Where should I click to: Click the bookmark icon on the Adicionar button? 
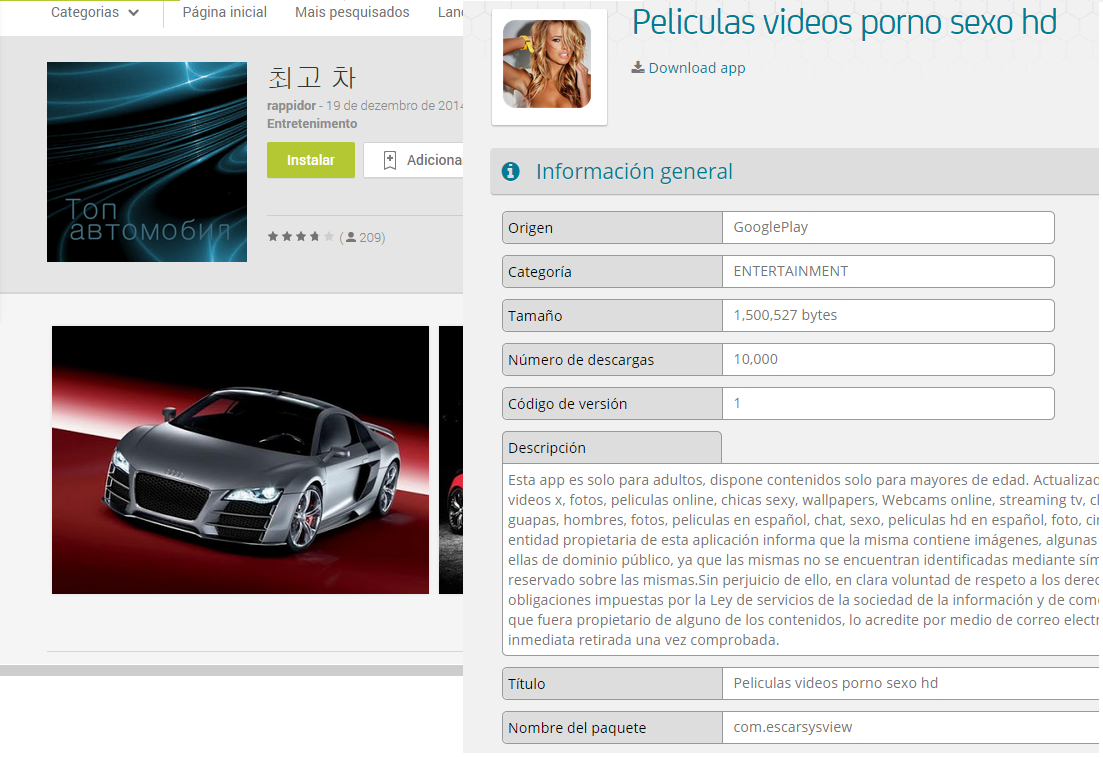click(x=390, y=160)
